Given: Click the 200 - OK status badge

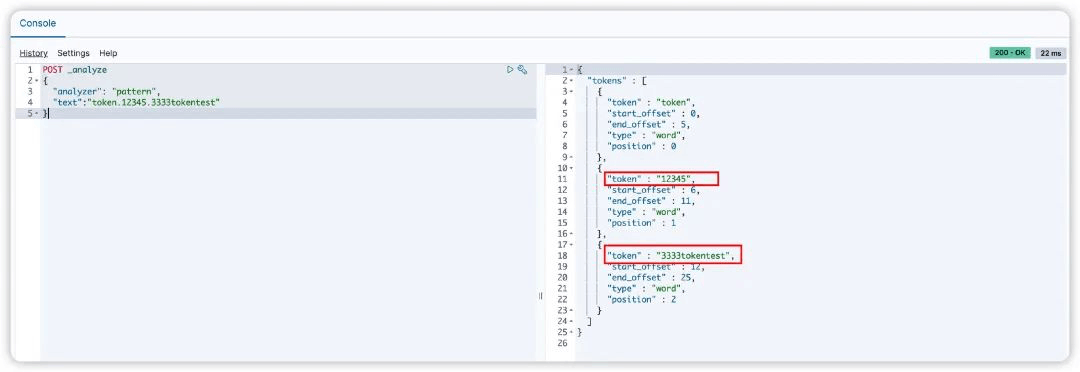Looking at the screenshot, I should pyautogui.click(x=1010, y=53).
